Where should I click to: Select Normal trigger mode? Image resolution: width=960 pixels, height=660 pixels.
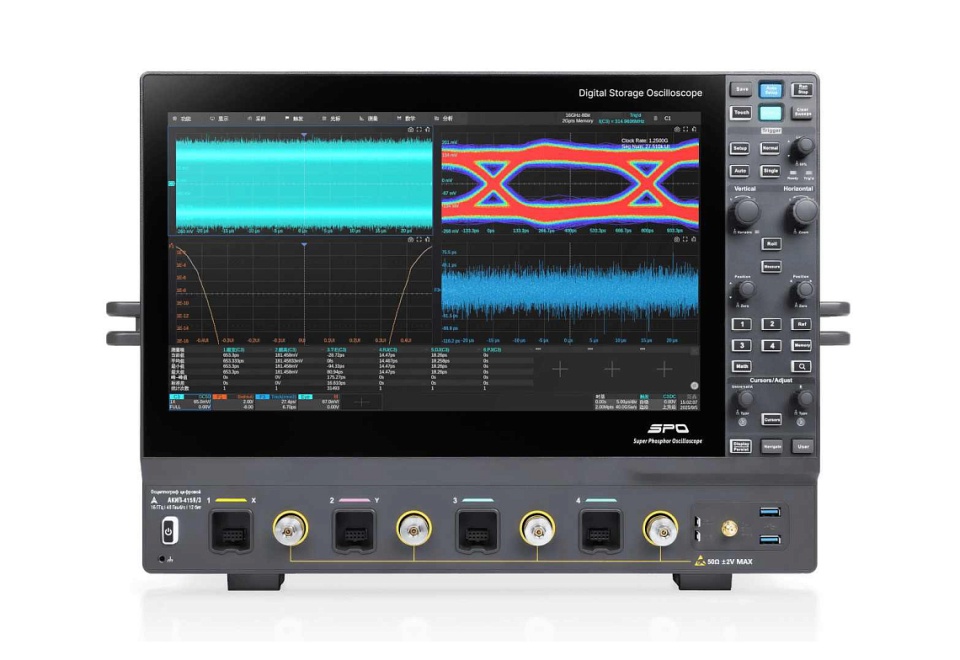point(770,148)
